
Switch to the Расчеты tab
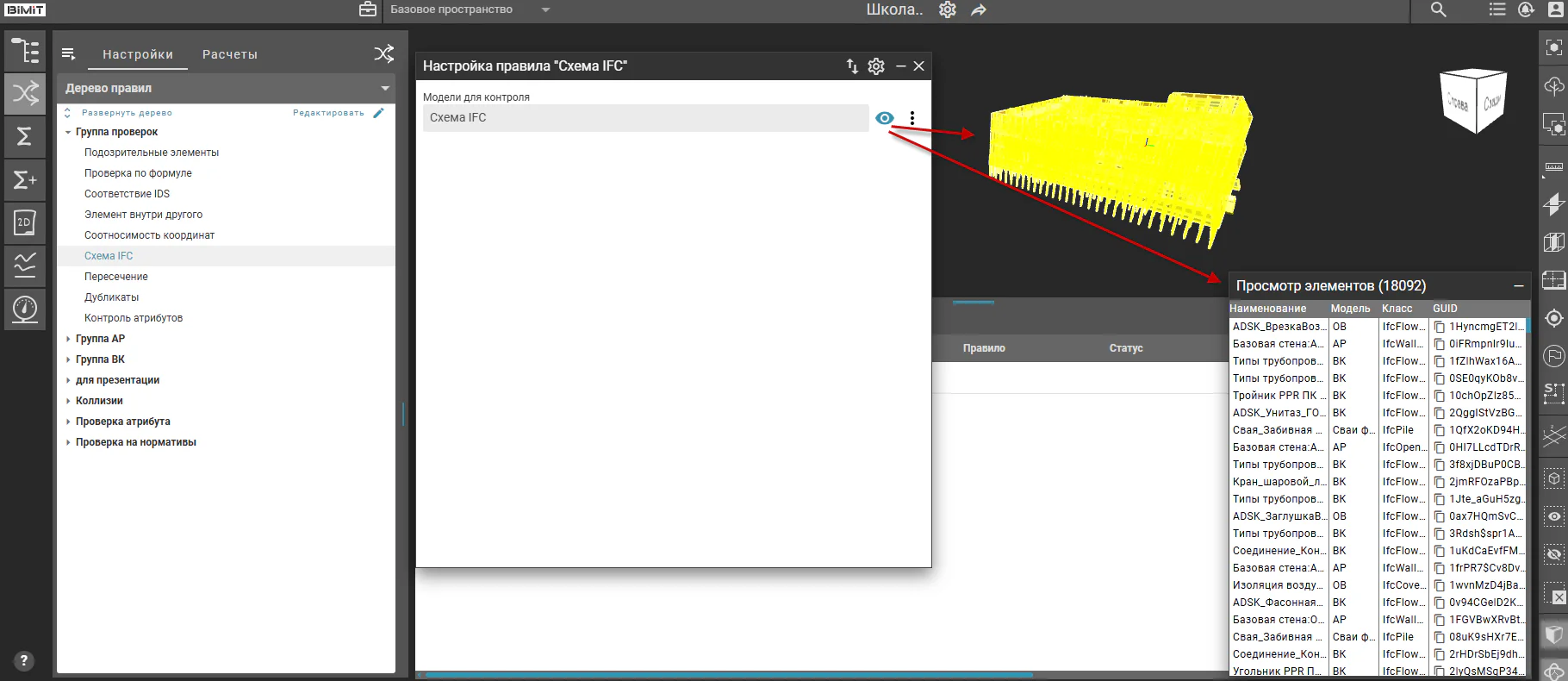230,54
